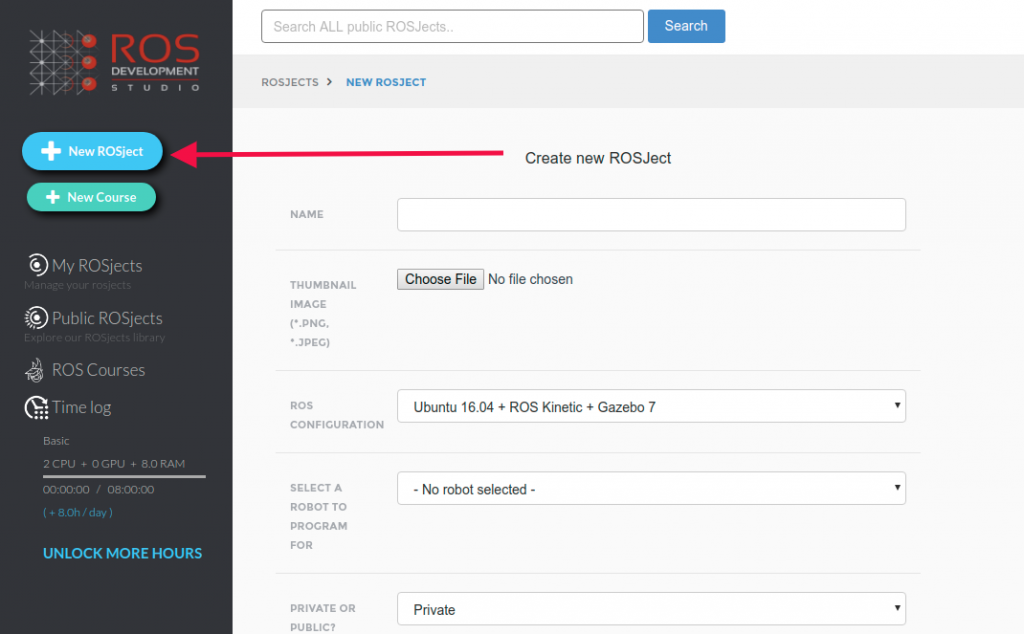Click the My ROSjects target icon
This screenshot has height=634, width=1024.
coord(37,264)
